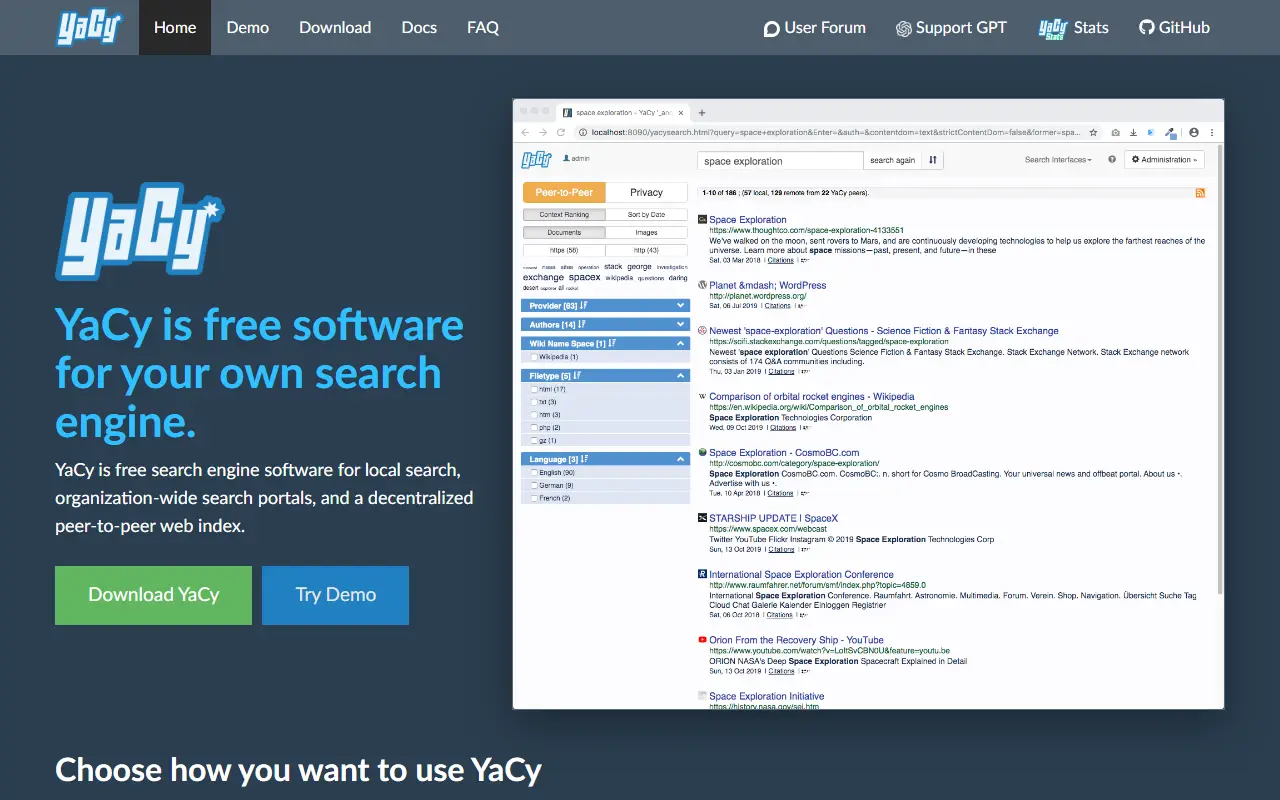1280x800 pixels.
Task: Open the three-dot browser menu in the screenshot
Action: click(x=1212, y=132)
